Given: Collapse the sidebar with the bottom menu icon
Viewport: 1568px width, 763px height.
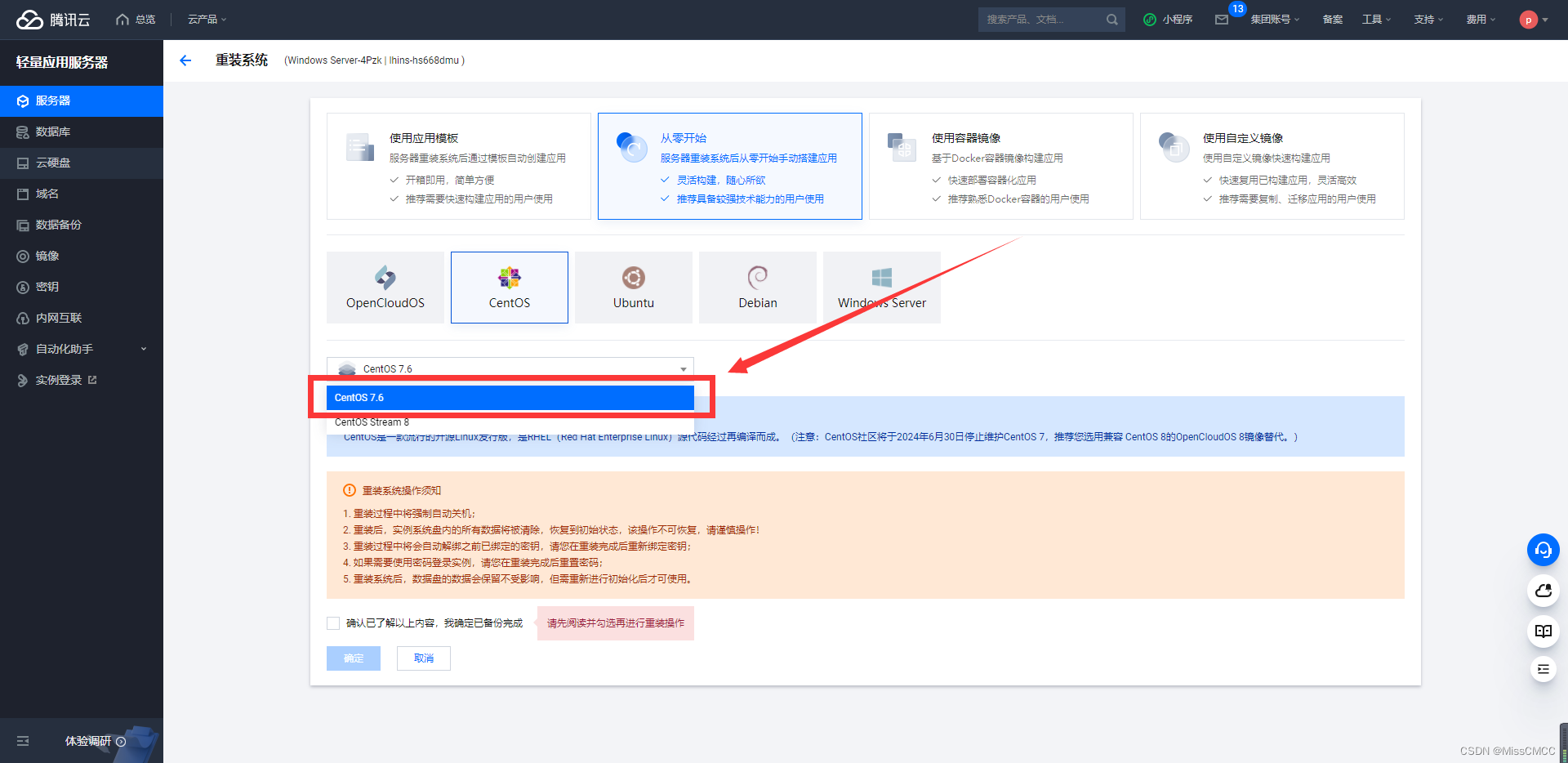Looking at the screenshot, I should (x=23, y=741).
